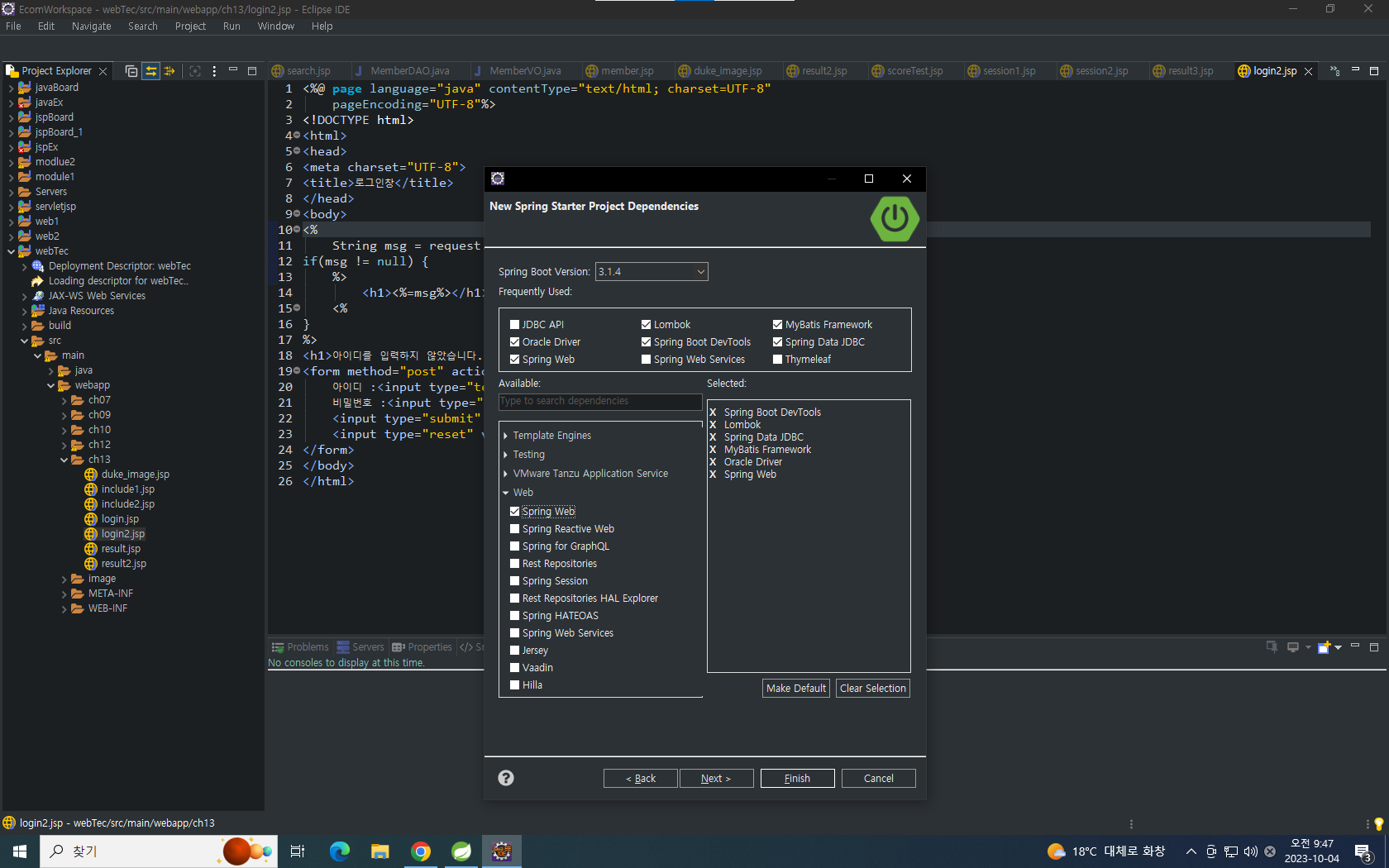The width and height of the screenshot is (1389, 868).
Task: Uncheck Oracle Driver in Frequently Used
Action: (515, 342)
